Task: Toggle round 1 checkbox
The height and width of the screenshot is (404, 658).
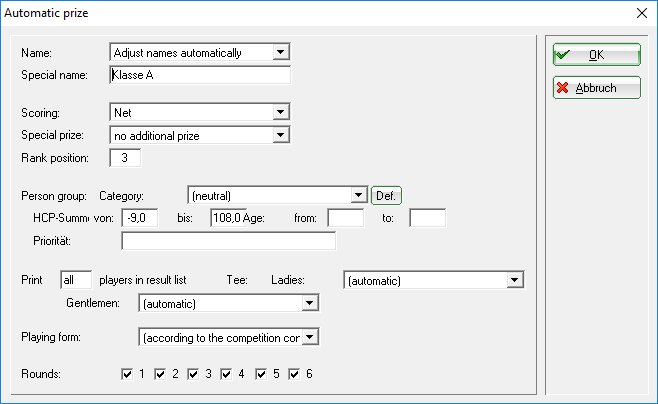Action: 127,374
